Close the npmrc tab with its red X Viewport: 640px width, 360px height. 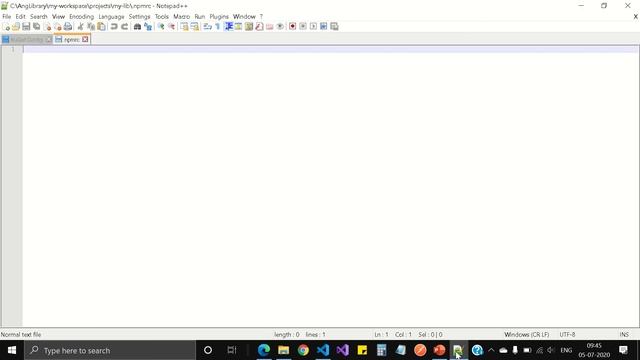pos(85,40)
